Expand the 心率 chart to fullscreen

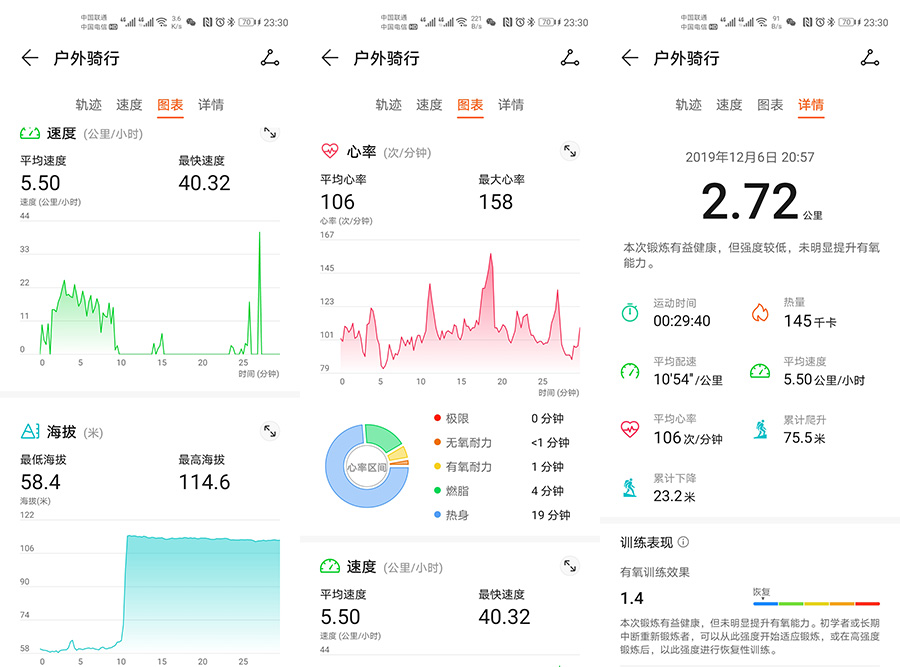(571, 151)
